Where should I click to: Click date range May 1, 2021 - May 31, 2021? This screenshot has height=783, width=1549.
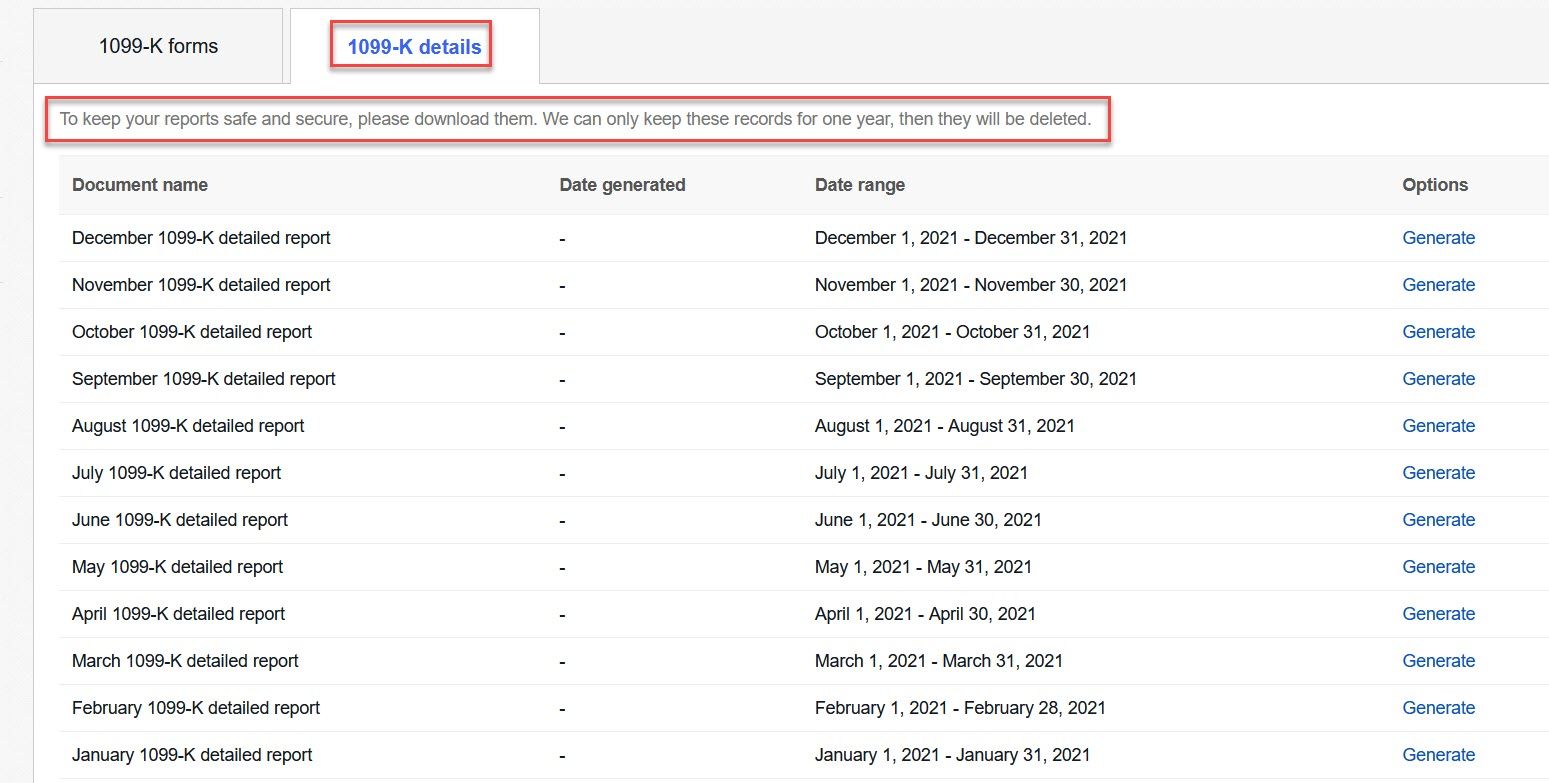click(x=924, y=567)
